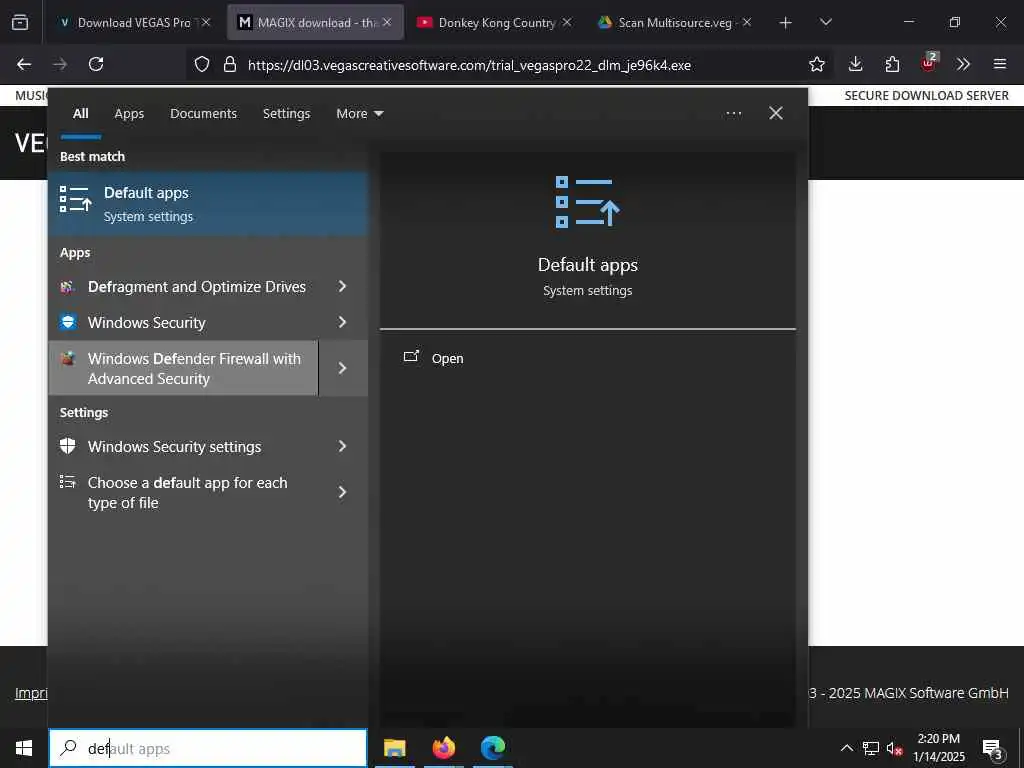This screenshot has width=1024, height=768.
Task: Close the Download VEGAS Pro tab
Action: point(206,22)
